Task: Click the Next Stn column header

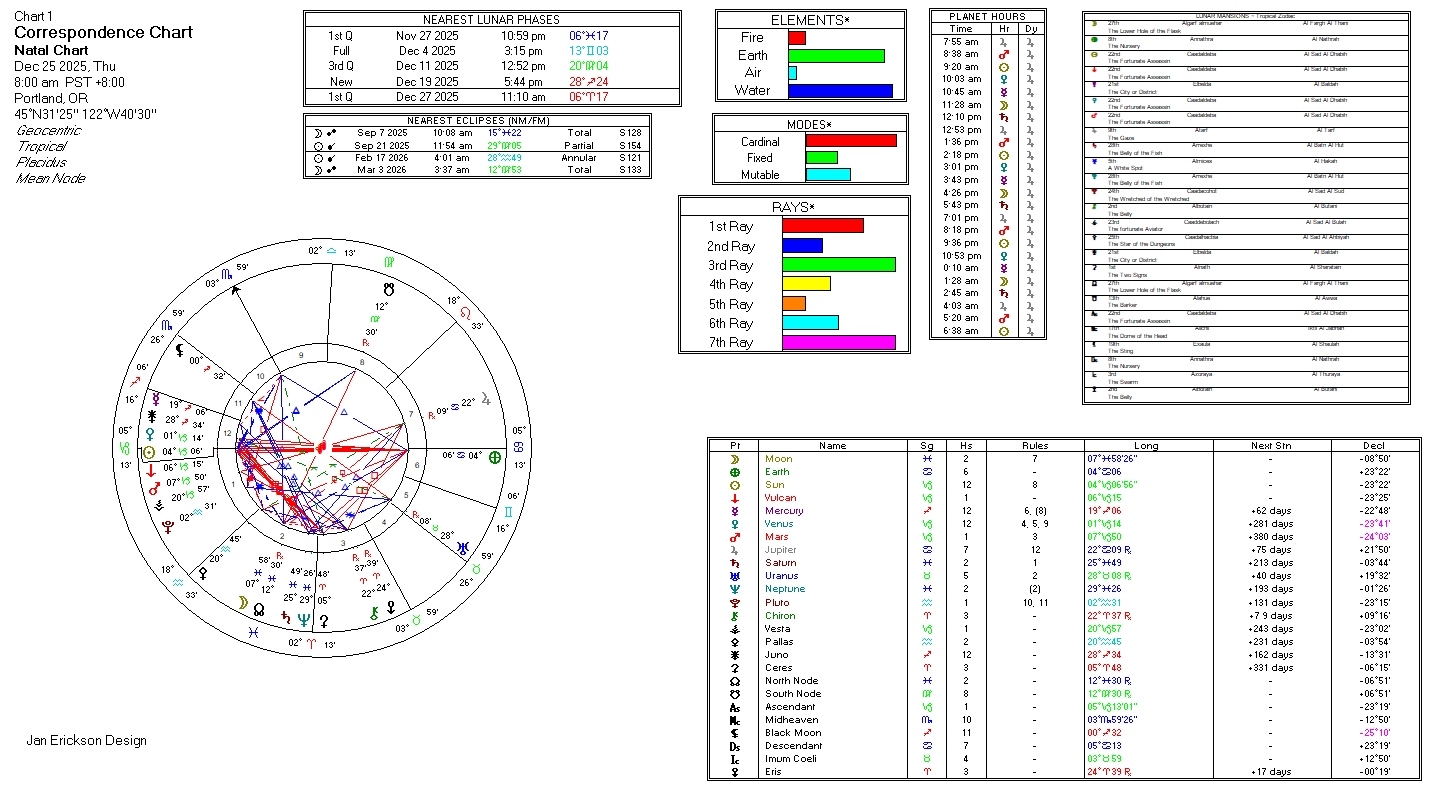Action: (1269, 446)
